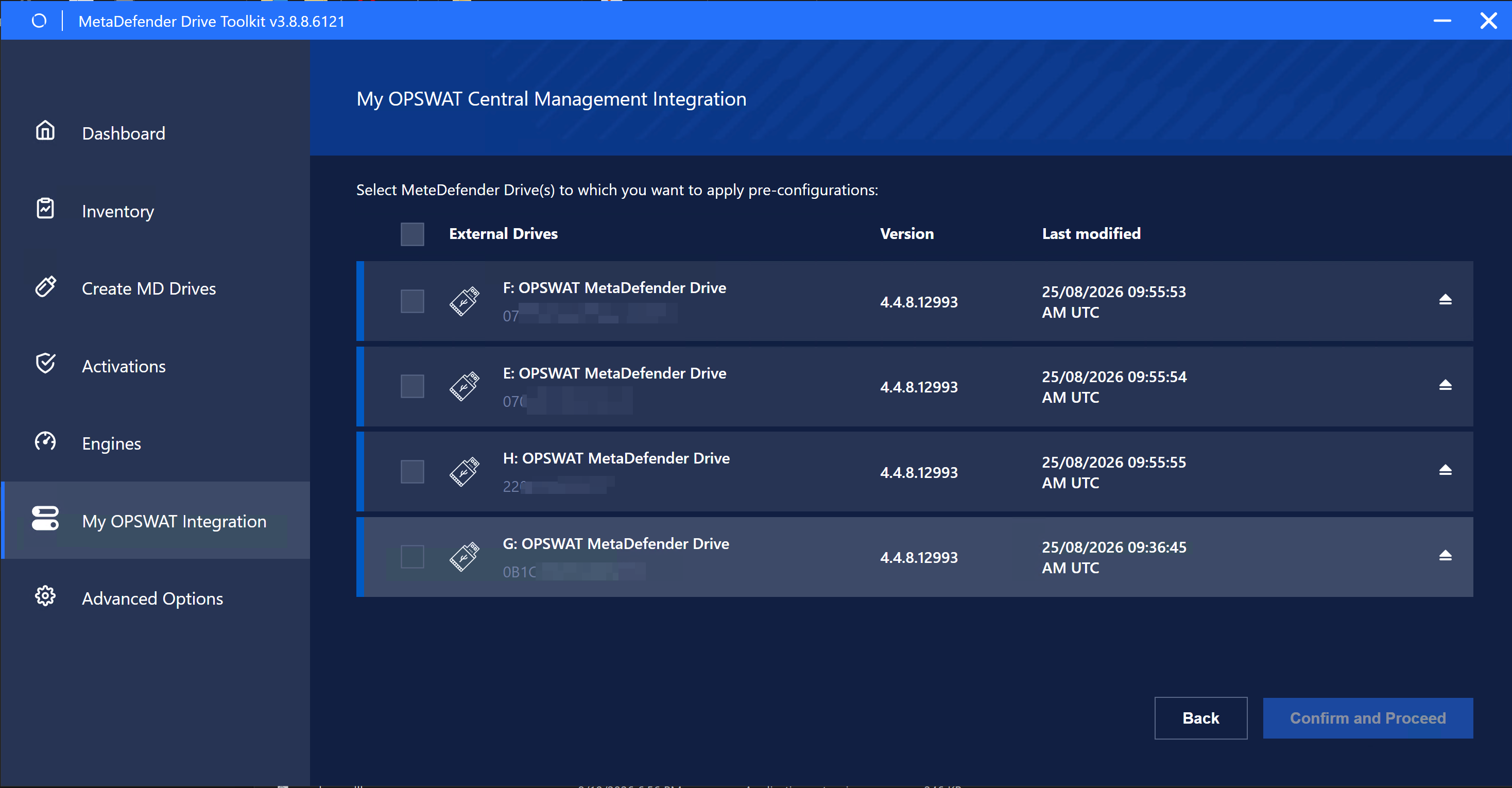The image size is (1512, 788).
Task: Click the Engines gauge icon
Action: (x=45, y=441)
